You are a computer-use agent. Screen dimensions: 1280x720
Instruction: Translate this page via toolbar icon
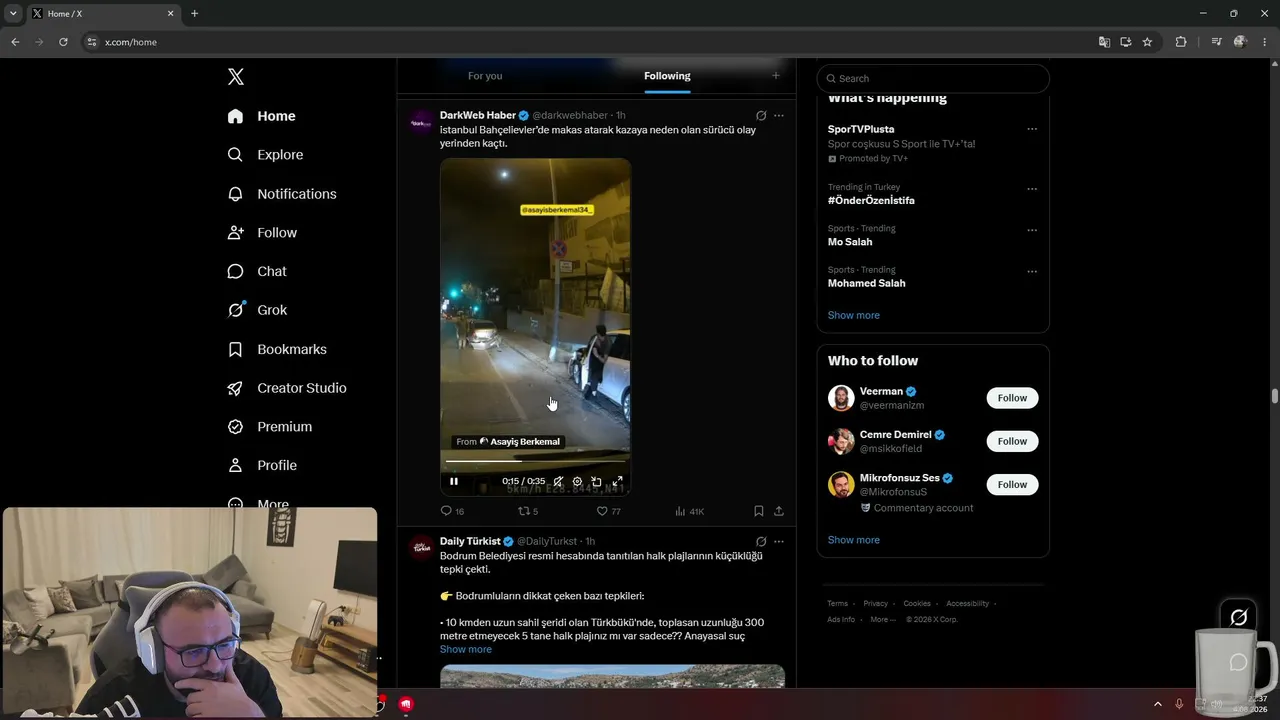[1104, 42]
